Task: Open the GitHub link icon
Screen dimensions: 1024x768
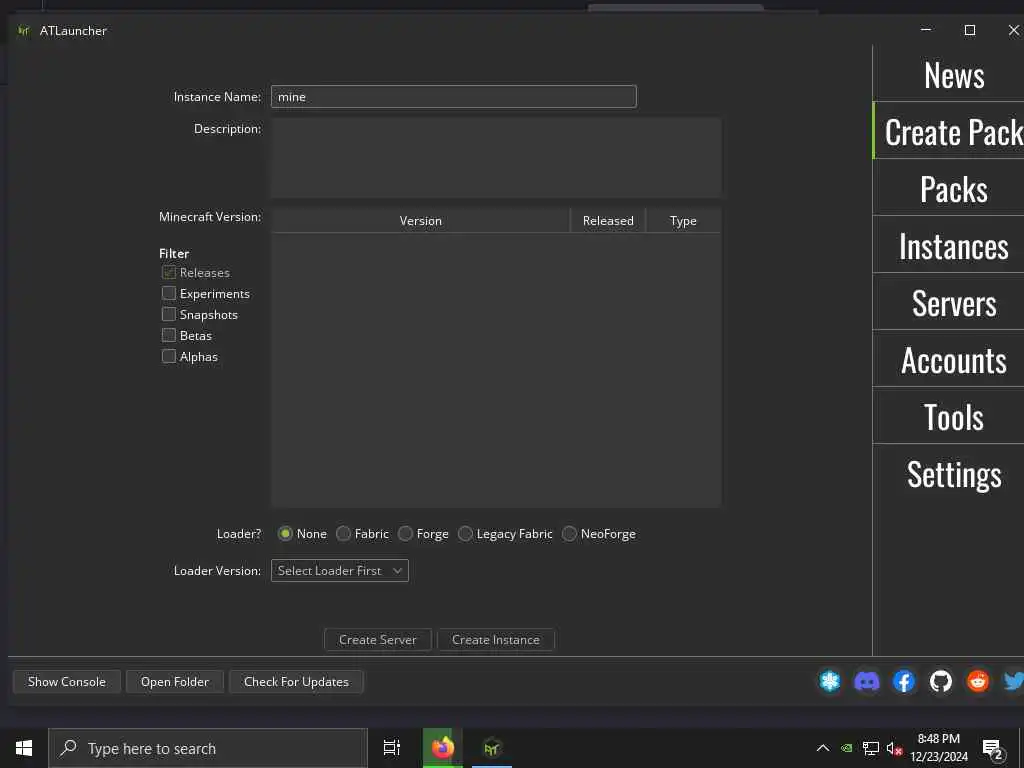Action: (x=941, y=681)
